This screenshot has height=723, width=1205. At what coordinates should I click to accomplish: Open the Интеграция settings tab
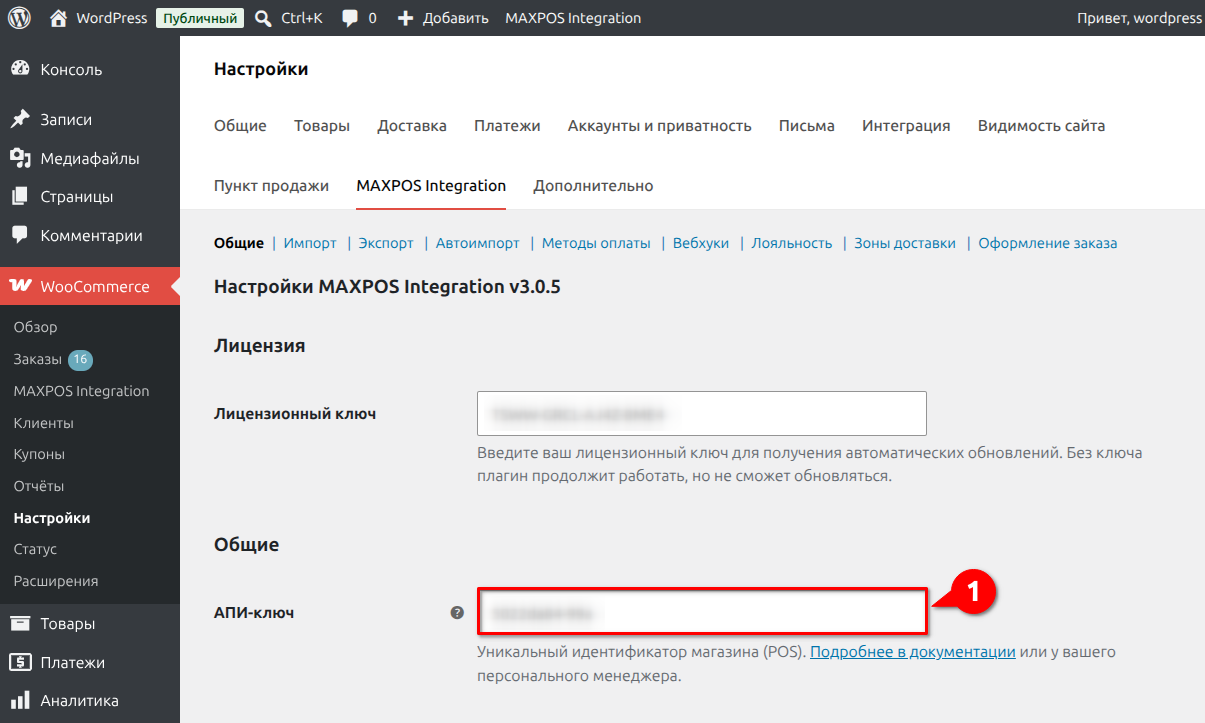(x=906, y=126)
